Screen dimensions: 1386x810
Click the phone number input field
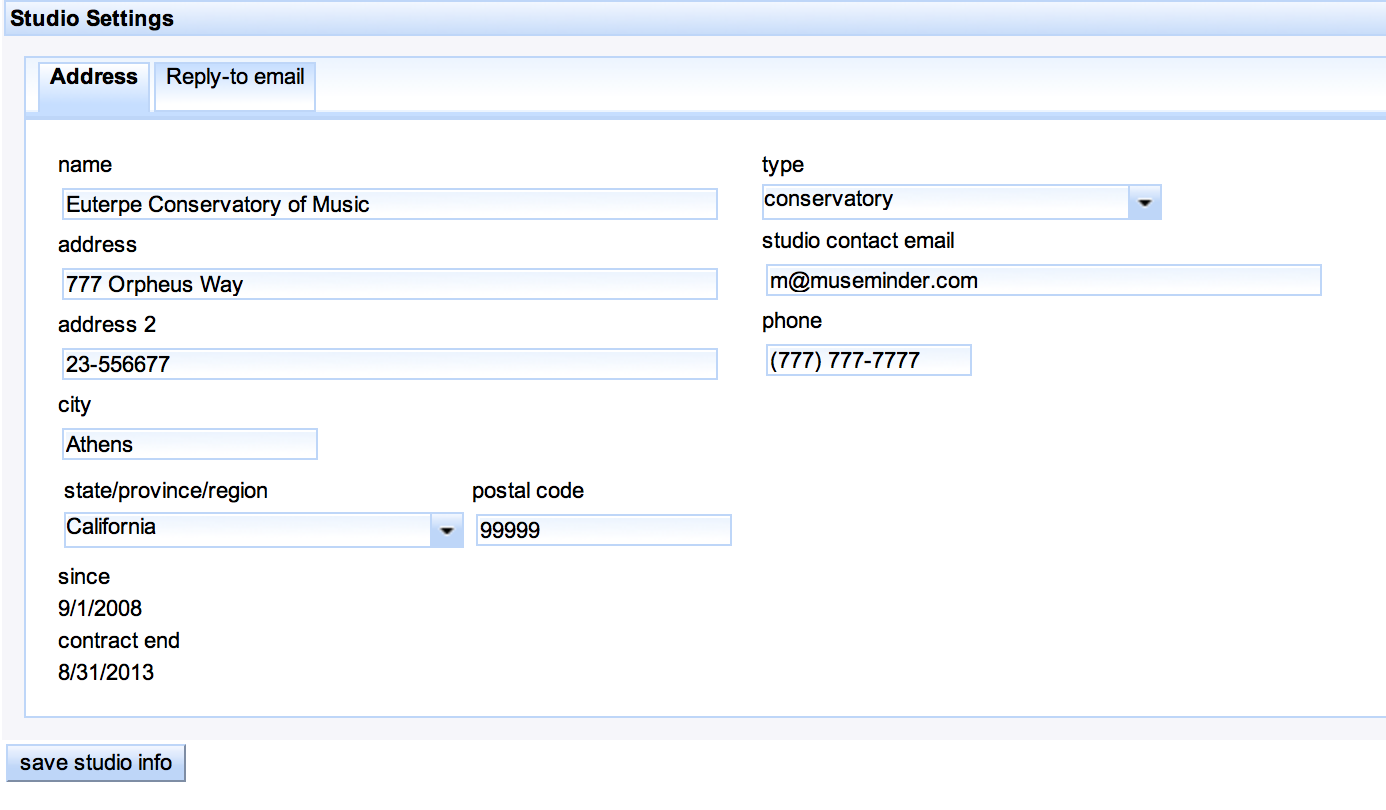pos(868,360)
